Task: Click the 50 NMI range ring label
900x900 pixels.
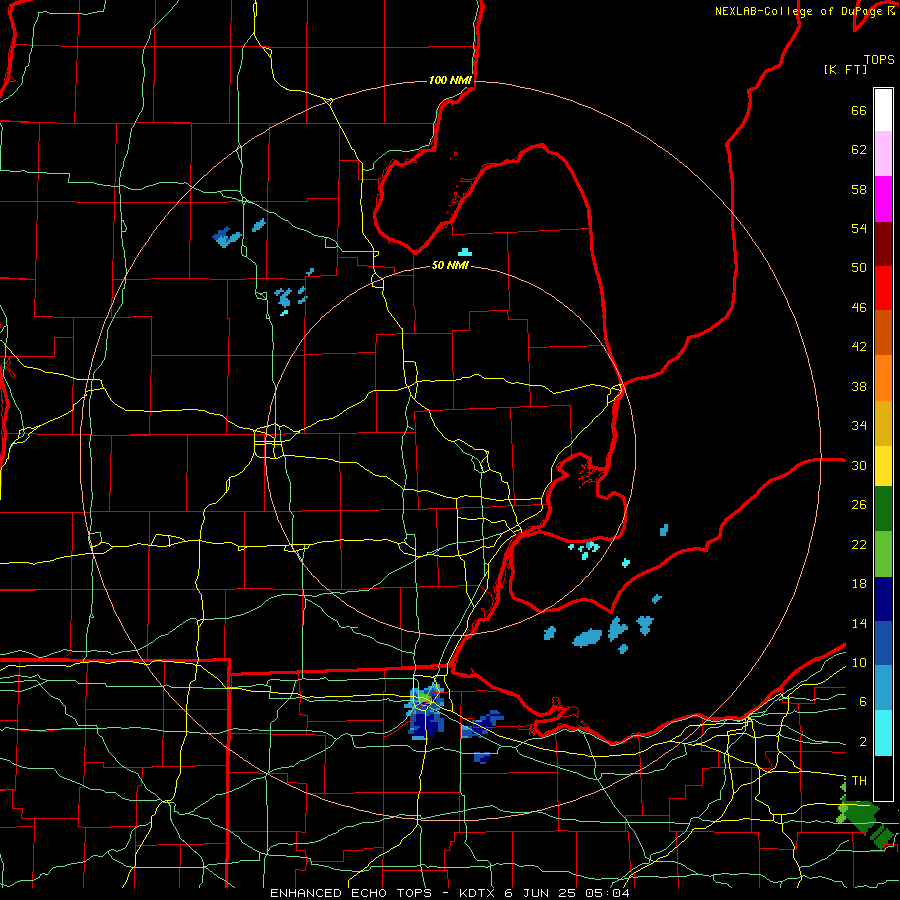Action: [x=450, y=265]
